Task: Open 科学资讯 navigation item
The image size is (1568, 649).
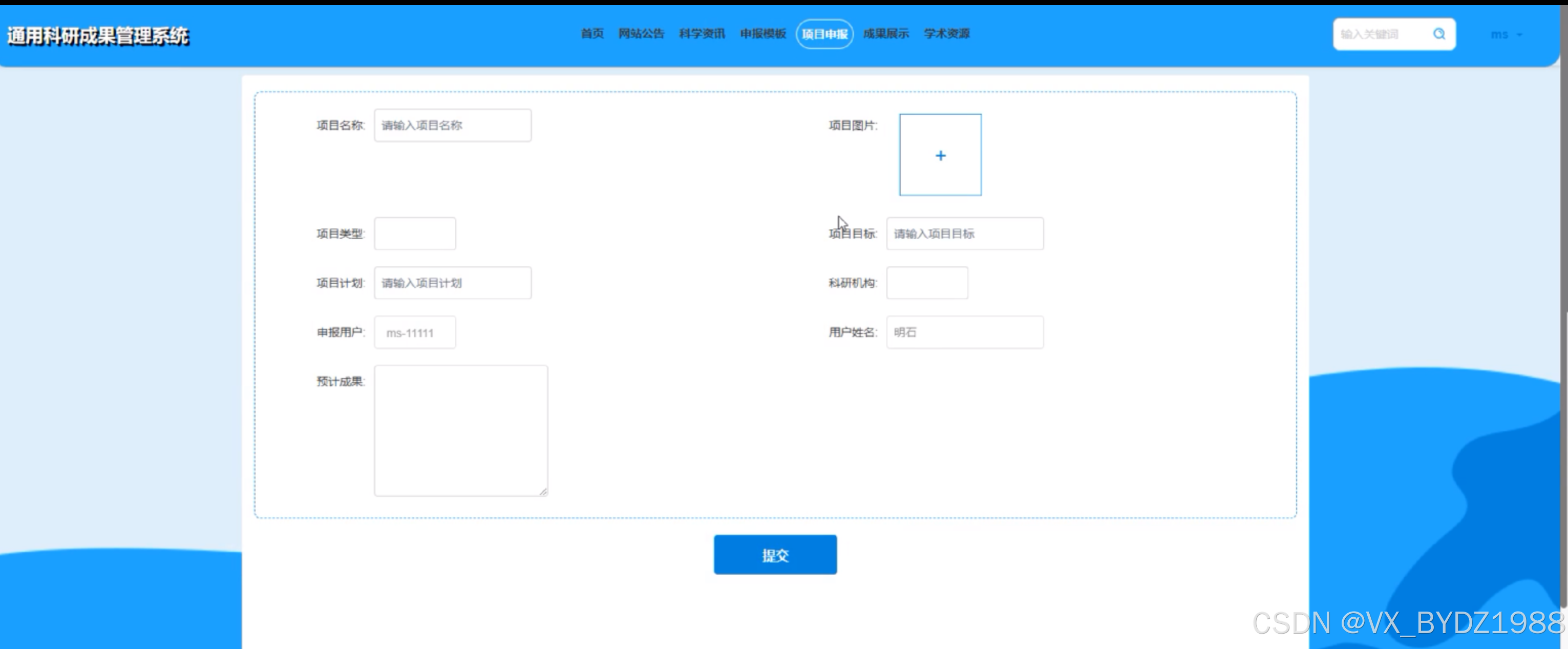Action: tap(702, 33)
